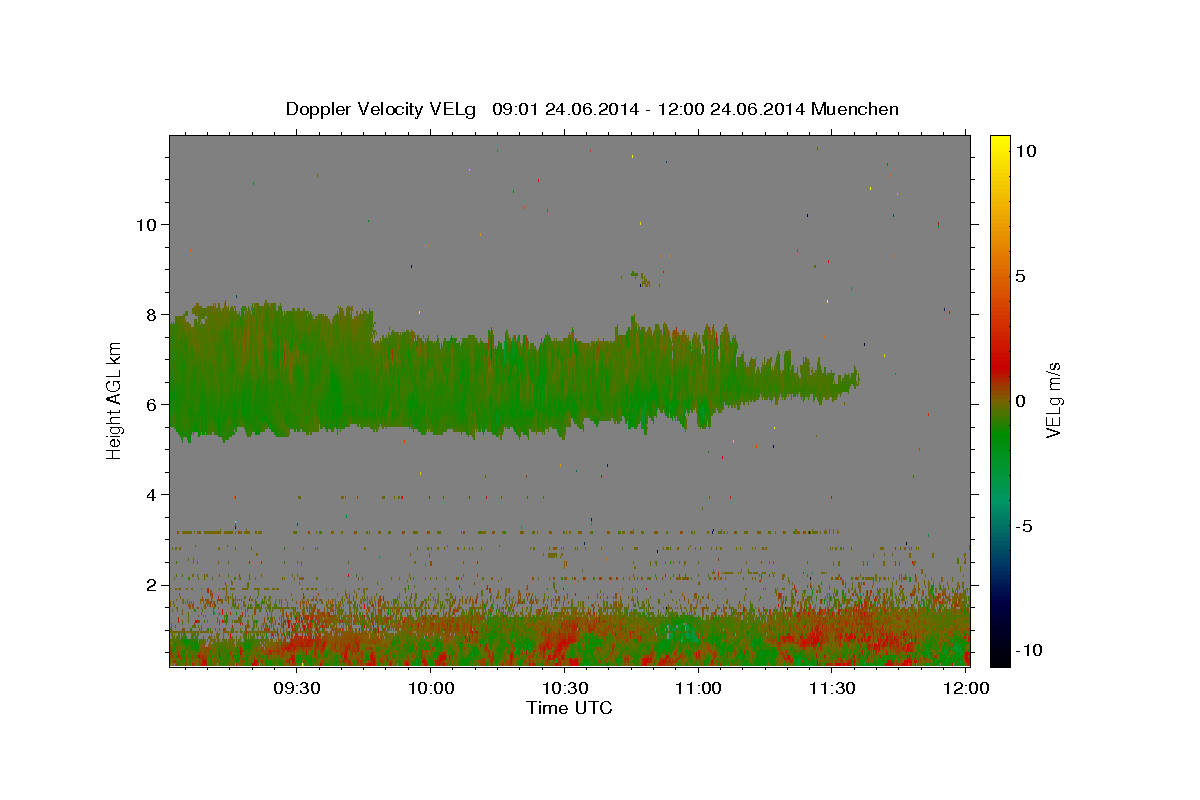Screen dimensions: 1200x800
Task: Click the yellow top of the colorbar
Action: tap(999, 145)
